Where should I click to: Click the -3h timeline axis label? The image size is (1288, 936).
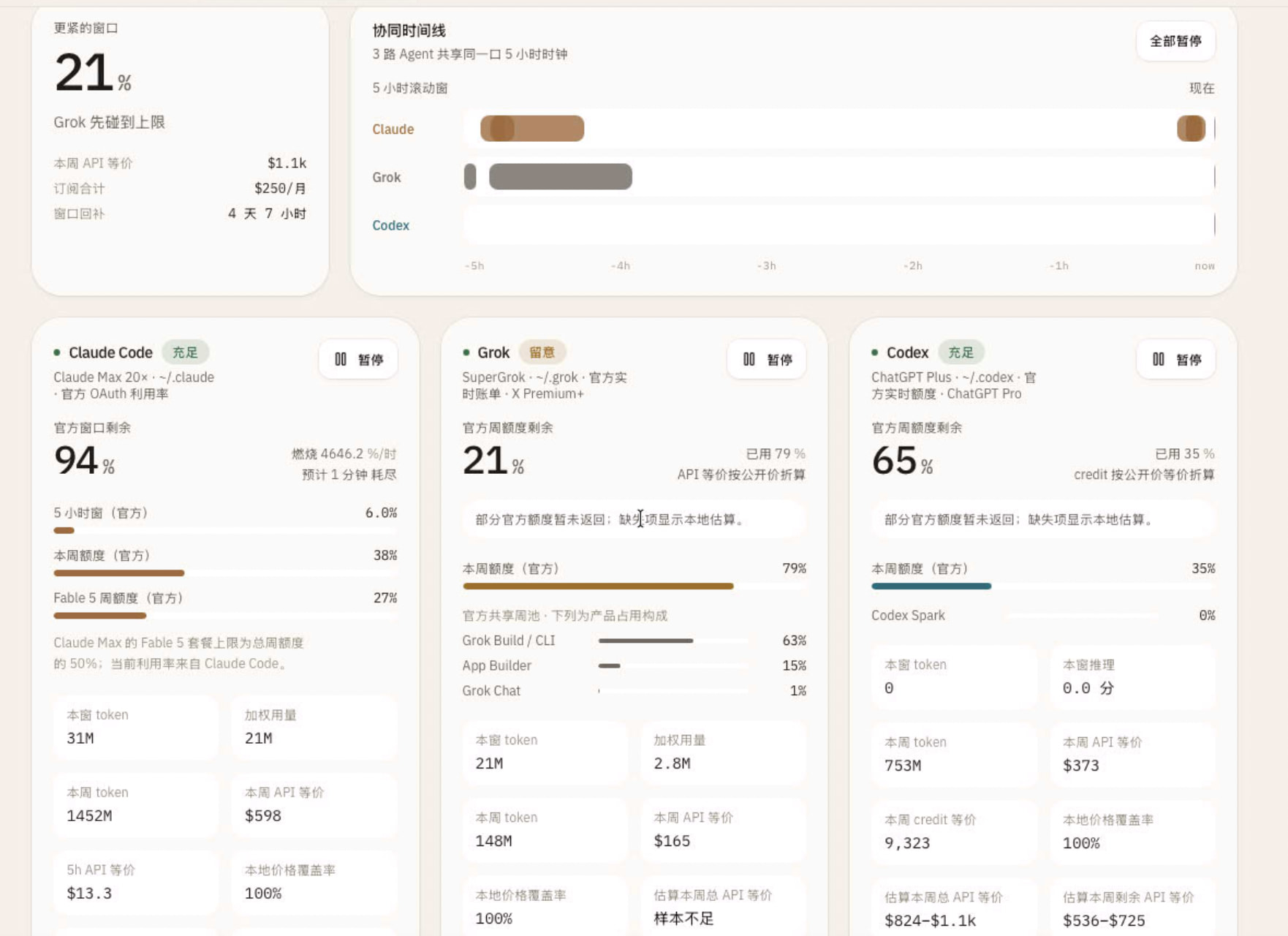(766, 266)
